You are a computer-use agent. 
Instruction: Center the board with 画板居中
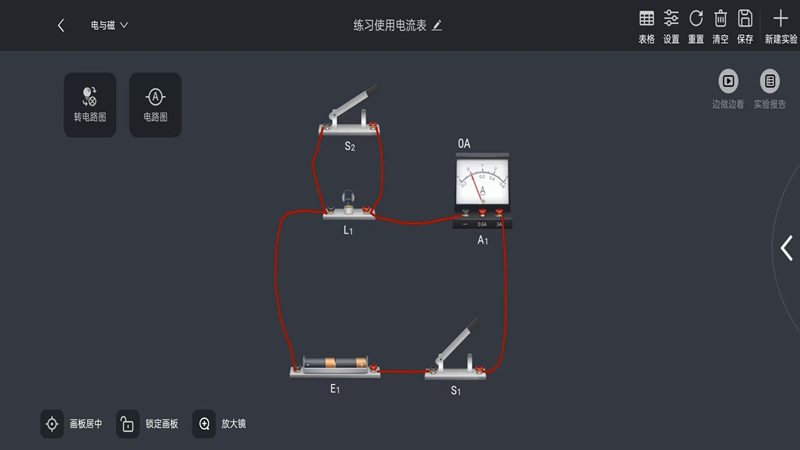72,423
